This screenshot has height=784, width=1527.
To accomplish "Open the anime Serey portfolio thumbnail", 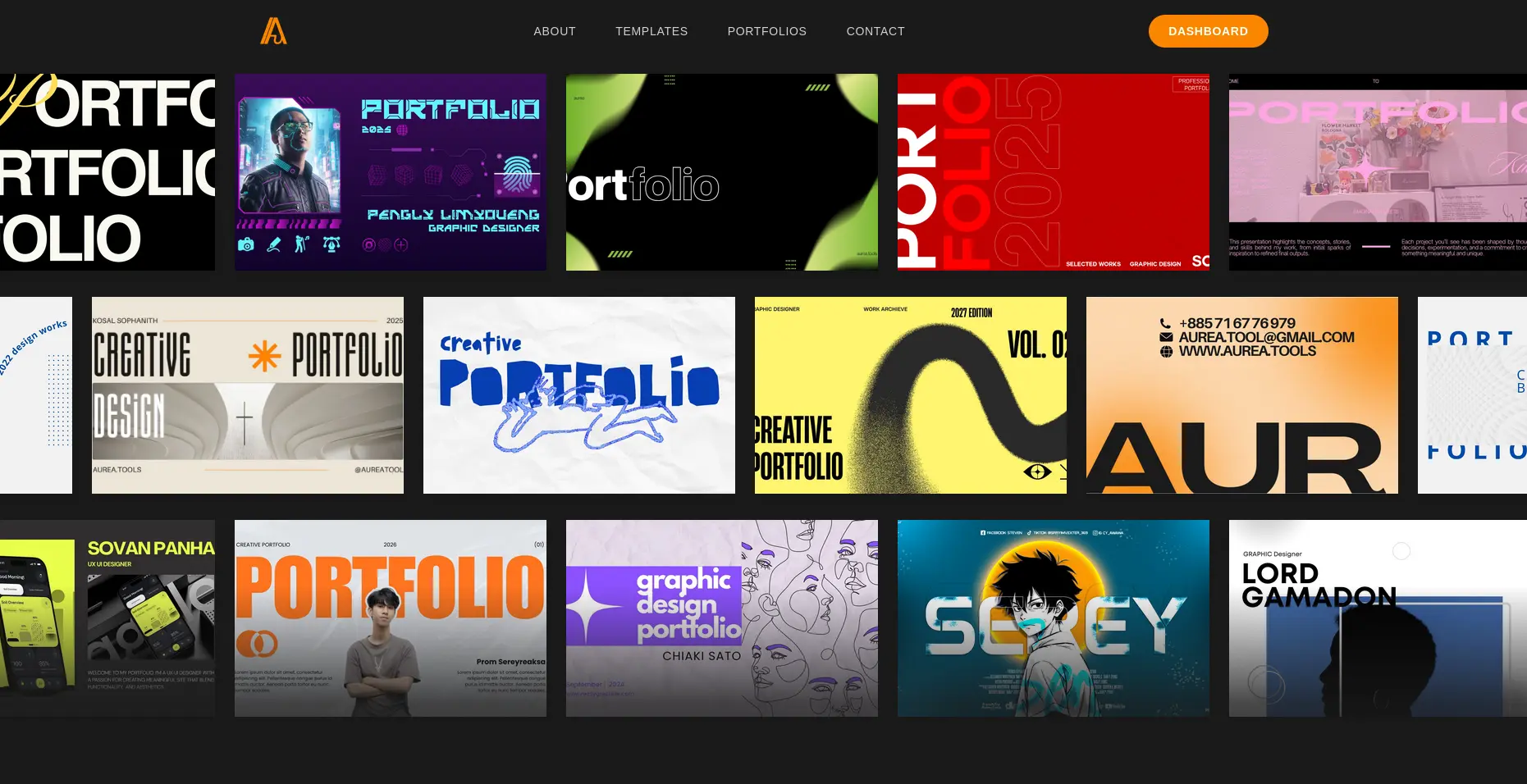I will pos(1054,618).
